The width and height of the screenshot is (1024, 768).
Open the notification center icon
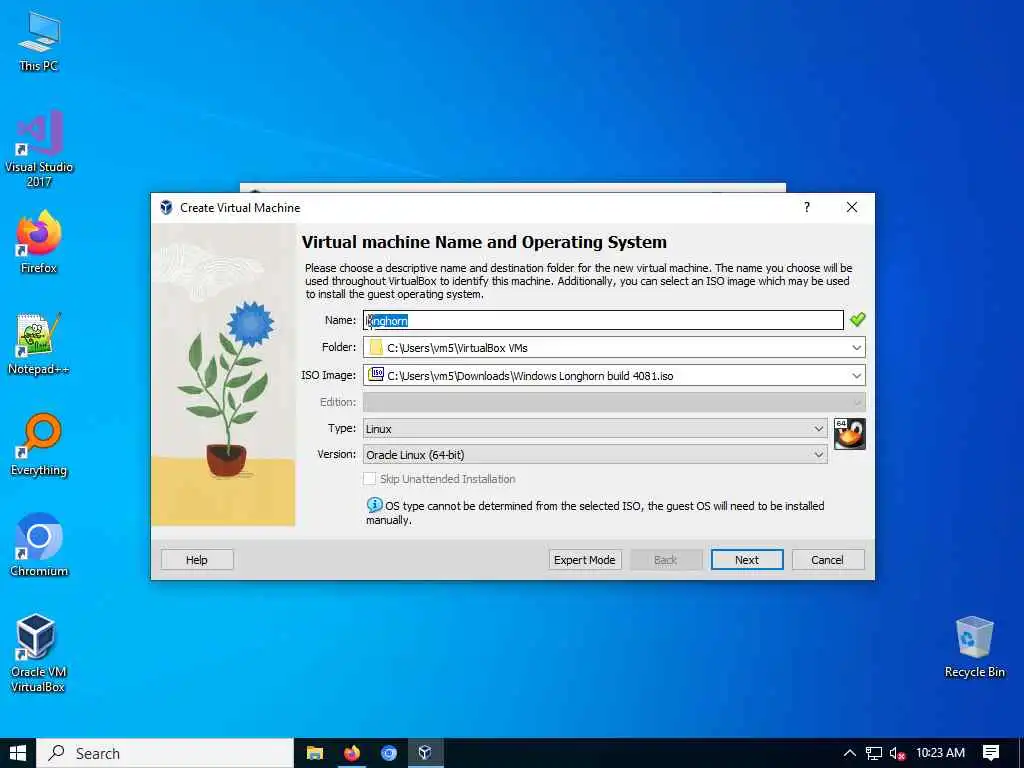991,753
